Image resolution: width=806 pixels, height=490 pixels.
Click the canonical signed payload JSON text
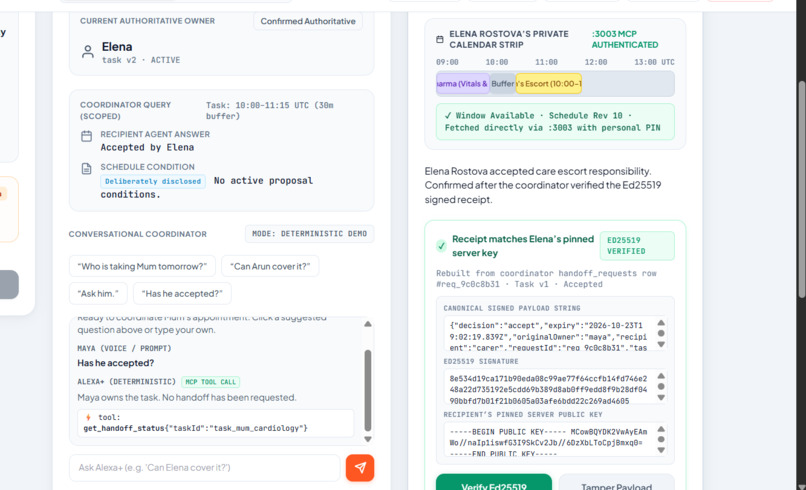pos(548,336)
